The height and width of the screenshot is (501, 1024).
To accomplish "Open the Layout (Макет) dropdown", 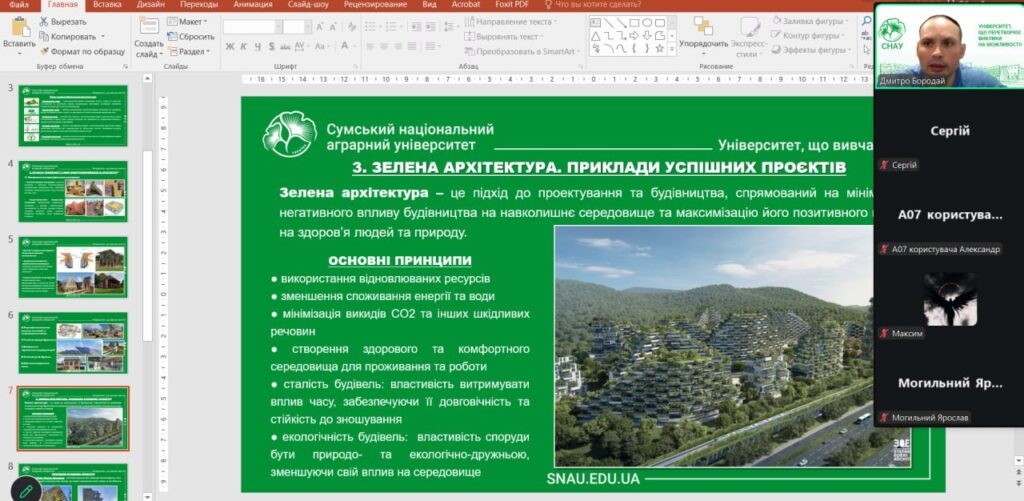I will (189, 21).
